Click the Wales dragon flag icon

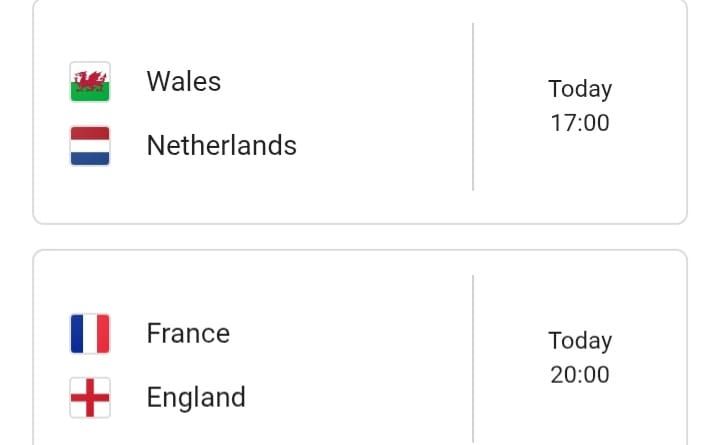[x=90, y=81]
